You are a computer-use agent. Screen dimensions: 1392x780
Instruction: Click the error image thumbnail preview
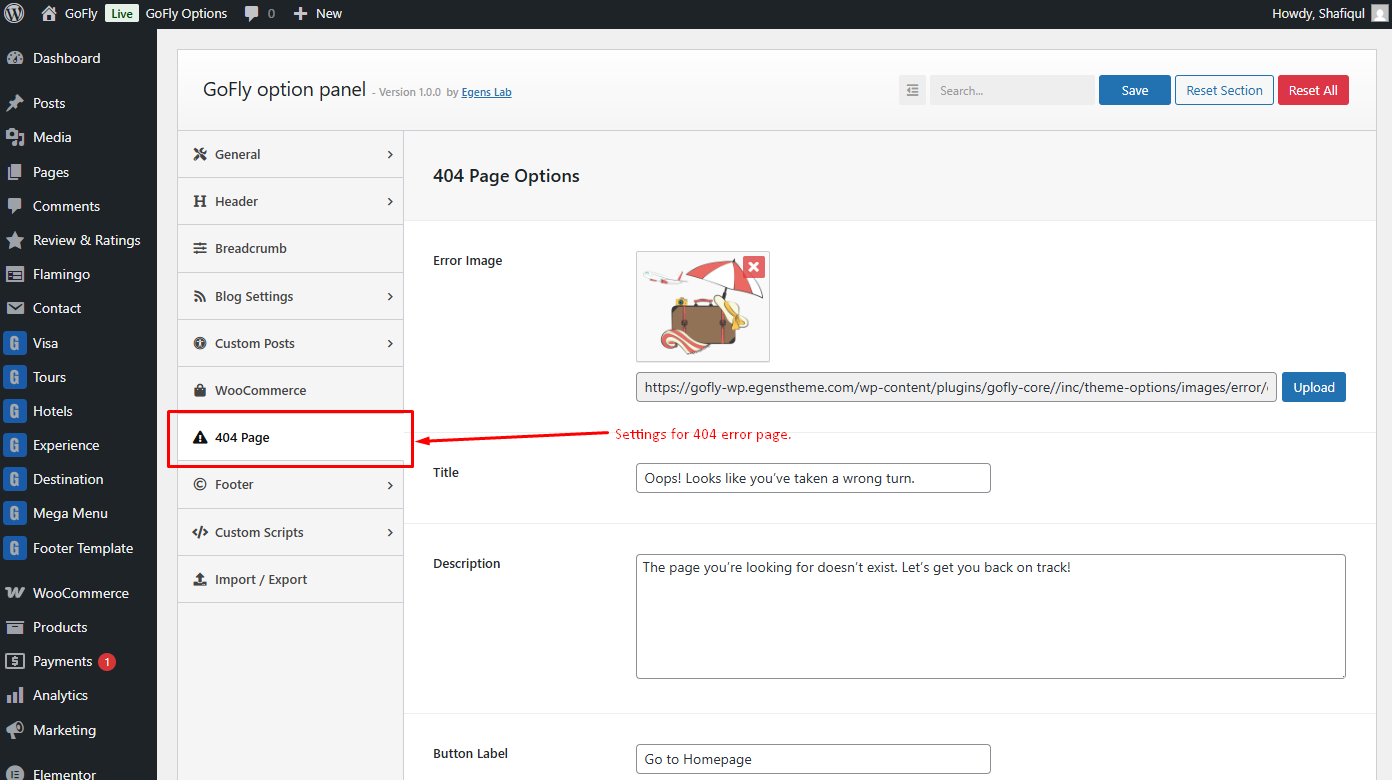703,306
